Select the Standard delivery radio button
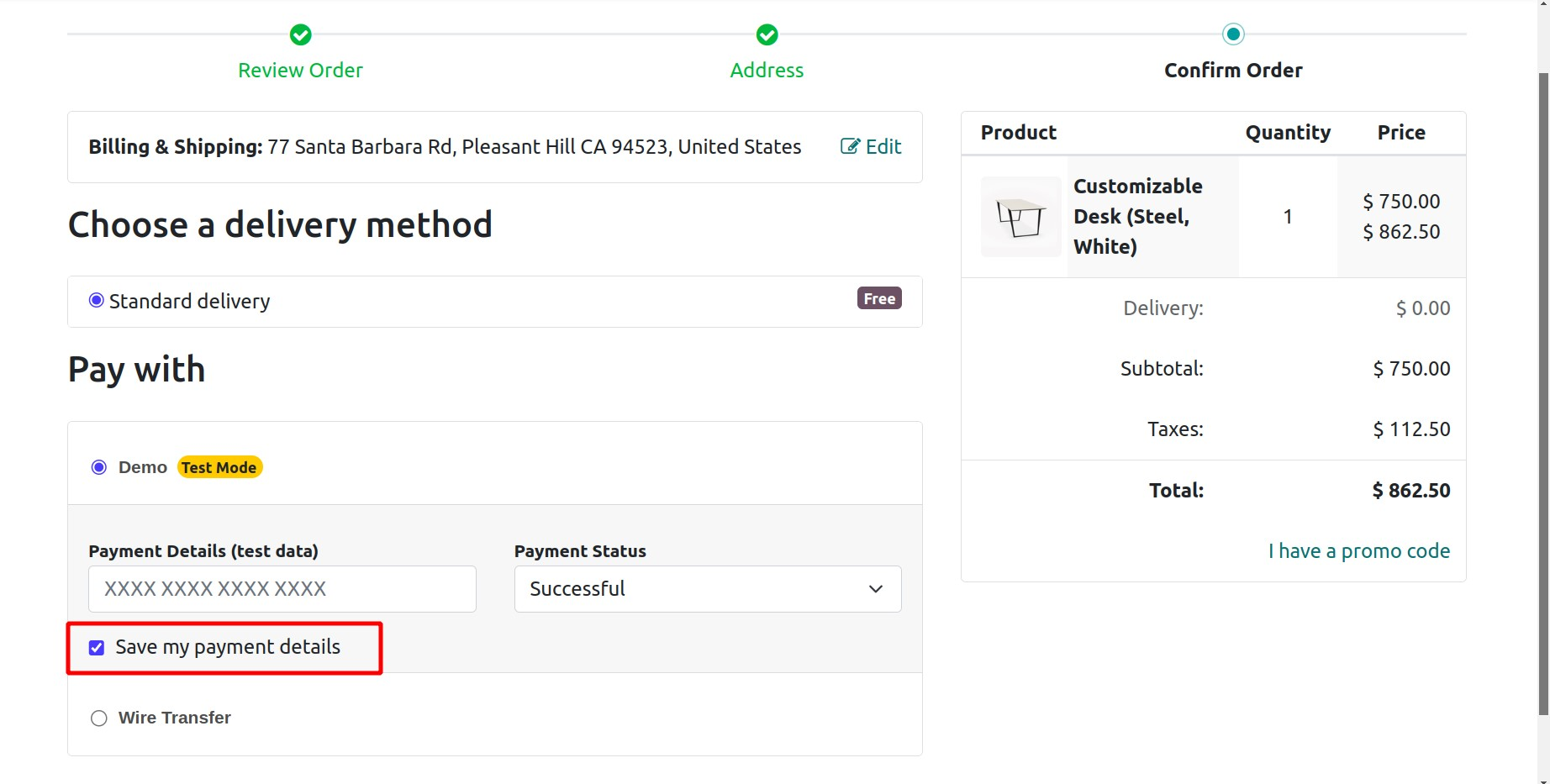 pos(97,301)
